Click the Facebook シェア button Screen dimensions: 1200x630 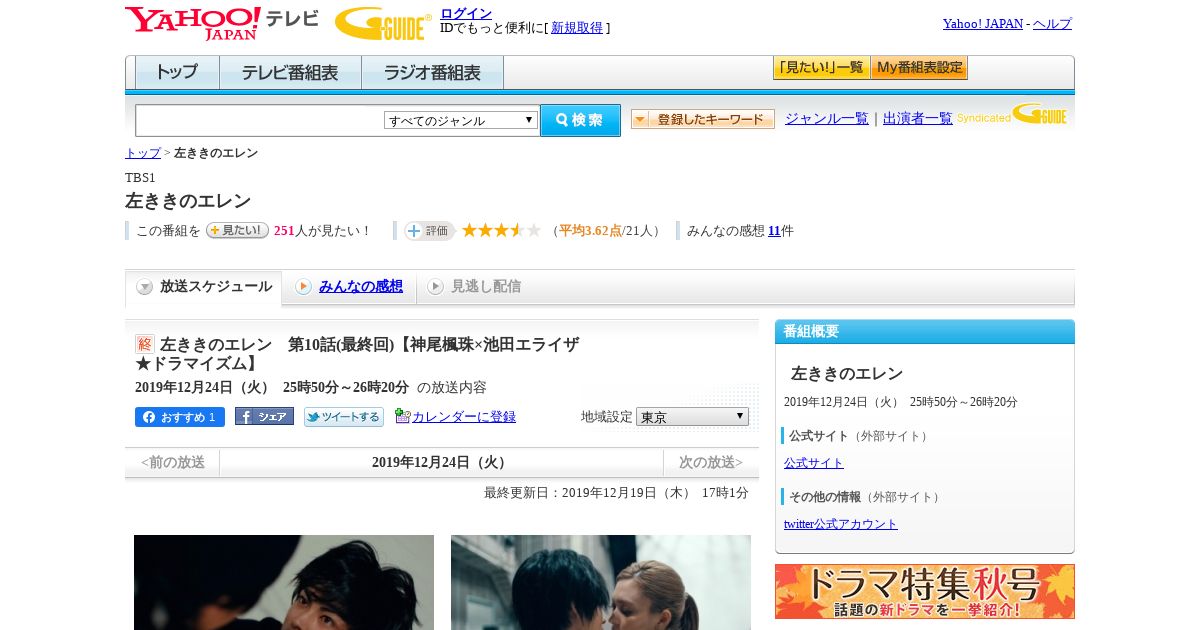[x=264, y=417]
